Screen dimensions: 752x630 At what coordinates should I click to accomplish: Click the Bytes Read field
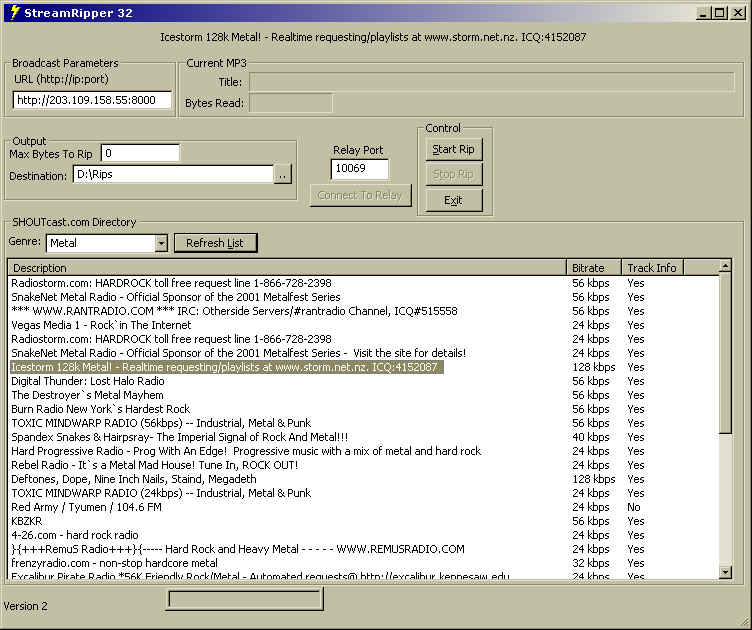click(x=291, y=103)
